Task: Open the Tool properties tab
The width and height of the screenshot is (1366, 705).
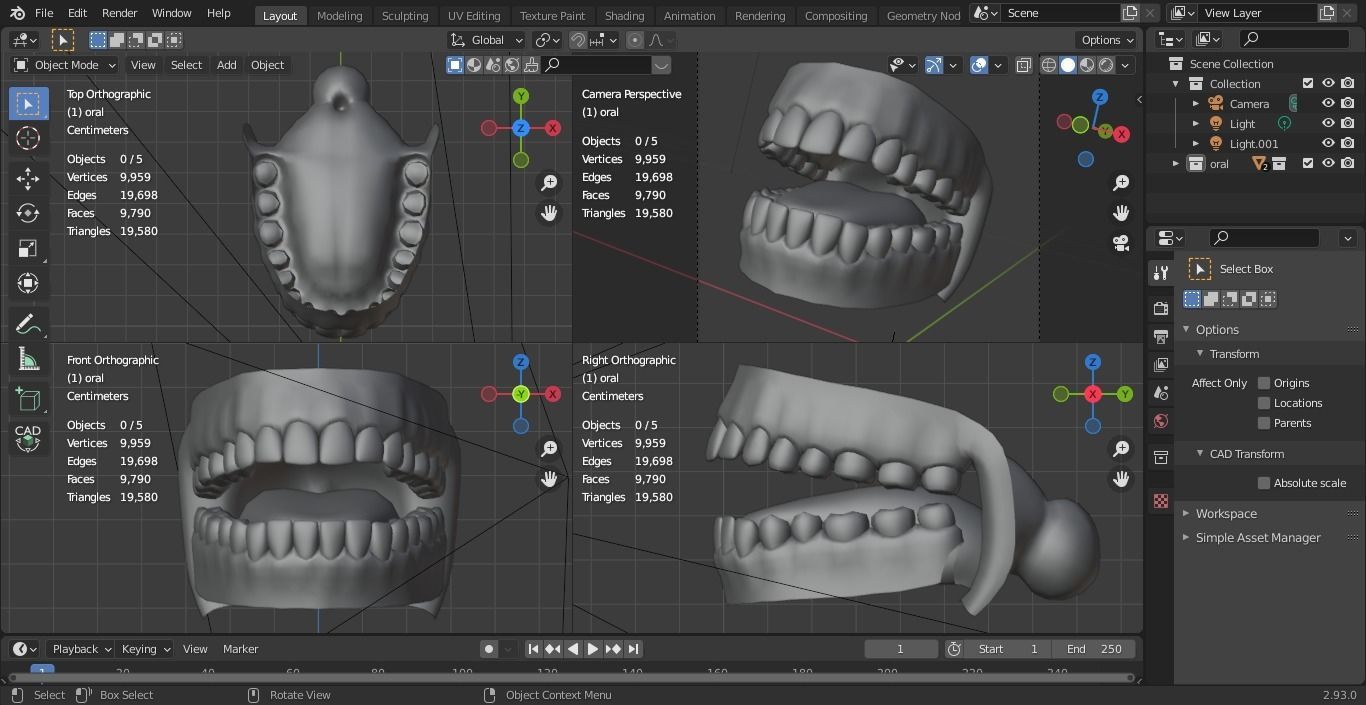Action: tap(1160, 272)
